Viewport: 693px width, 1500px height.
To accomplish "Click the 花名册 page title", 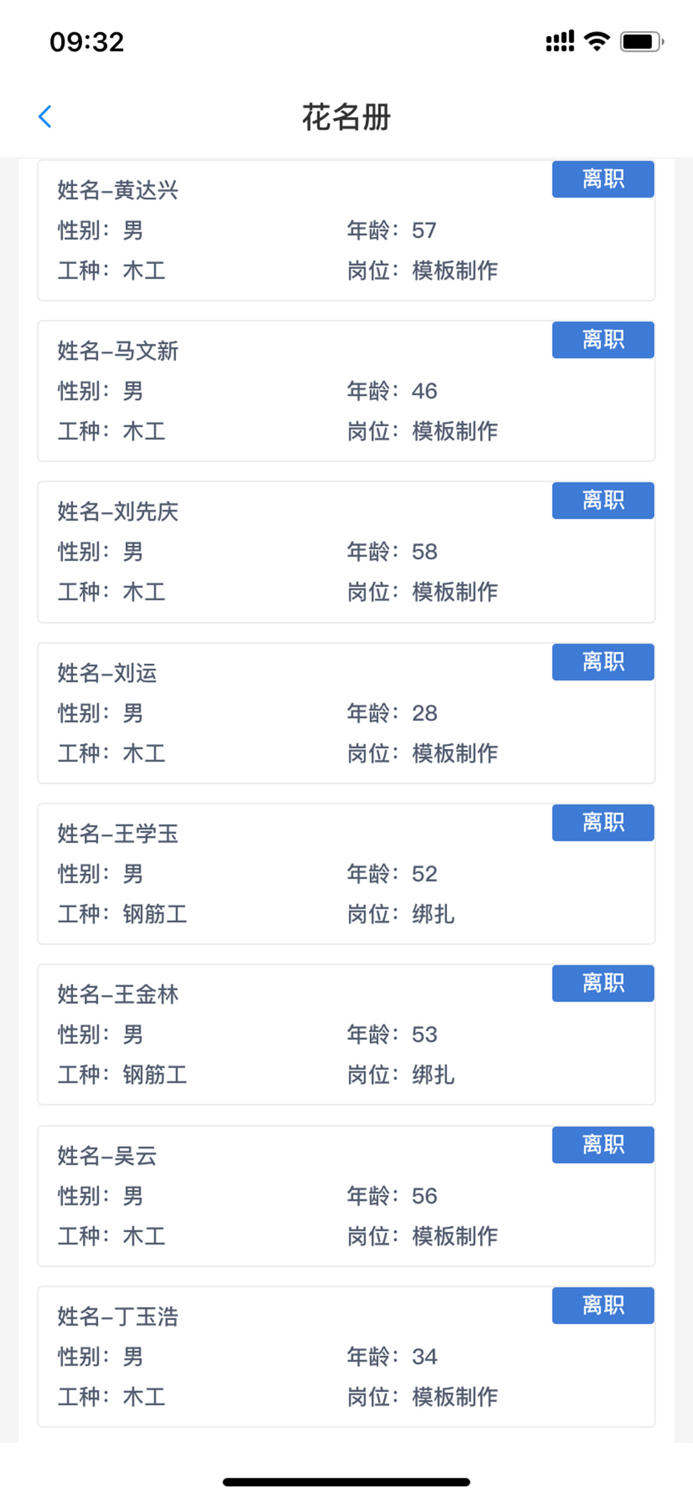I will pyautogui.click(x=346, y=117).
